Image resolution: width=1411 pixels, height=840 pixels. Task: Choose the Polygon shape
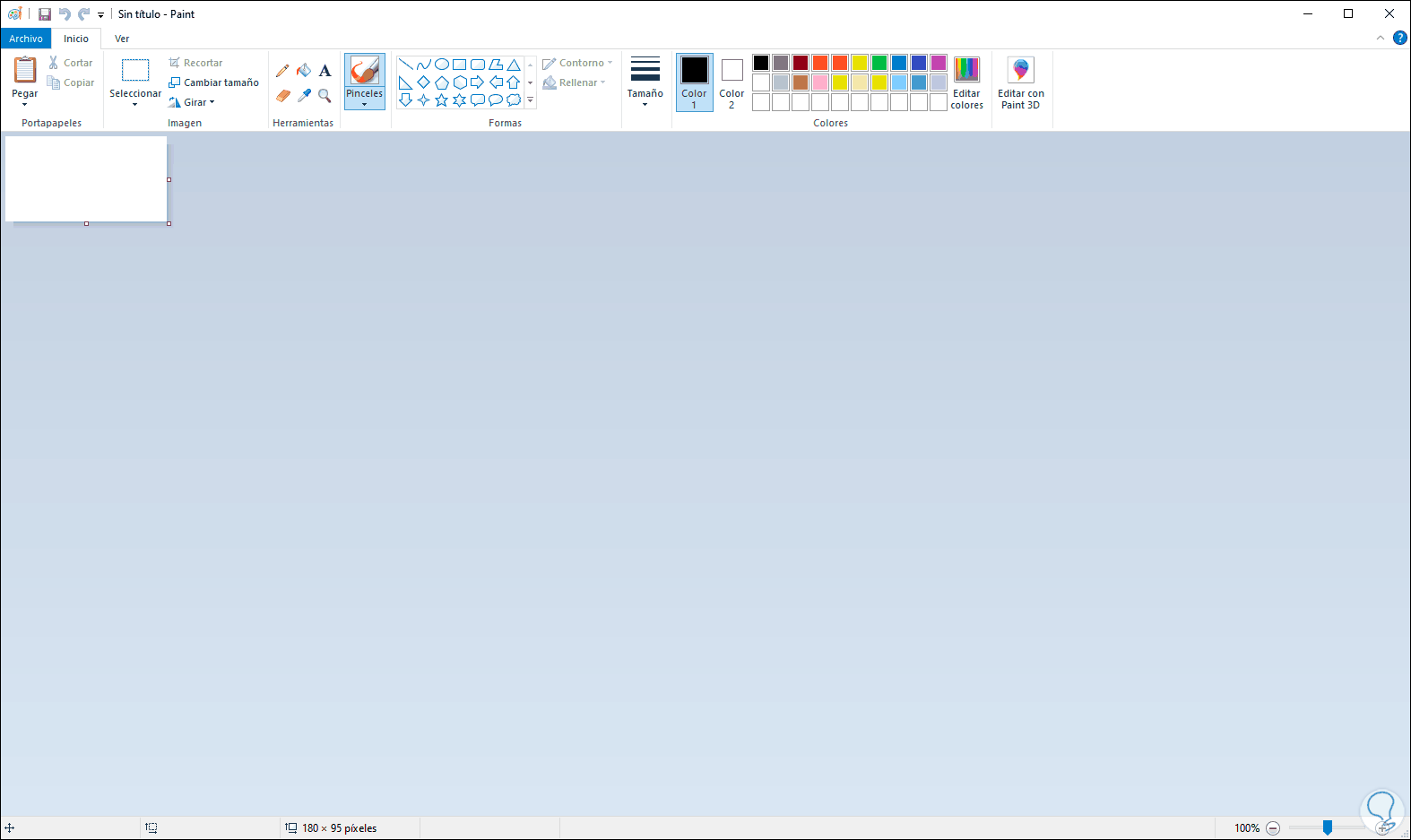point(496,65)
